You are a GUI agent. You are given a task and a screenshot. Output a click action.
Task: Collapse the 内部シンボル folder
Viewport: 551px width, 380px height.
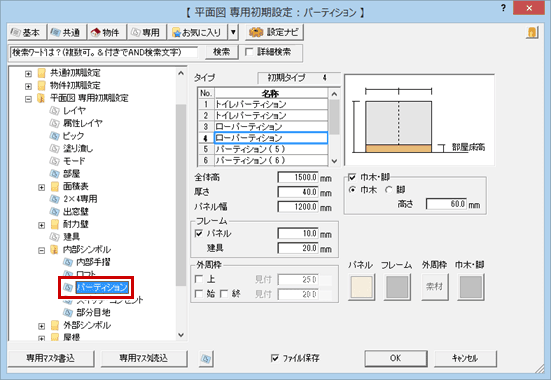(41, 250)
